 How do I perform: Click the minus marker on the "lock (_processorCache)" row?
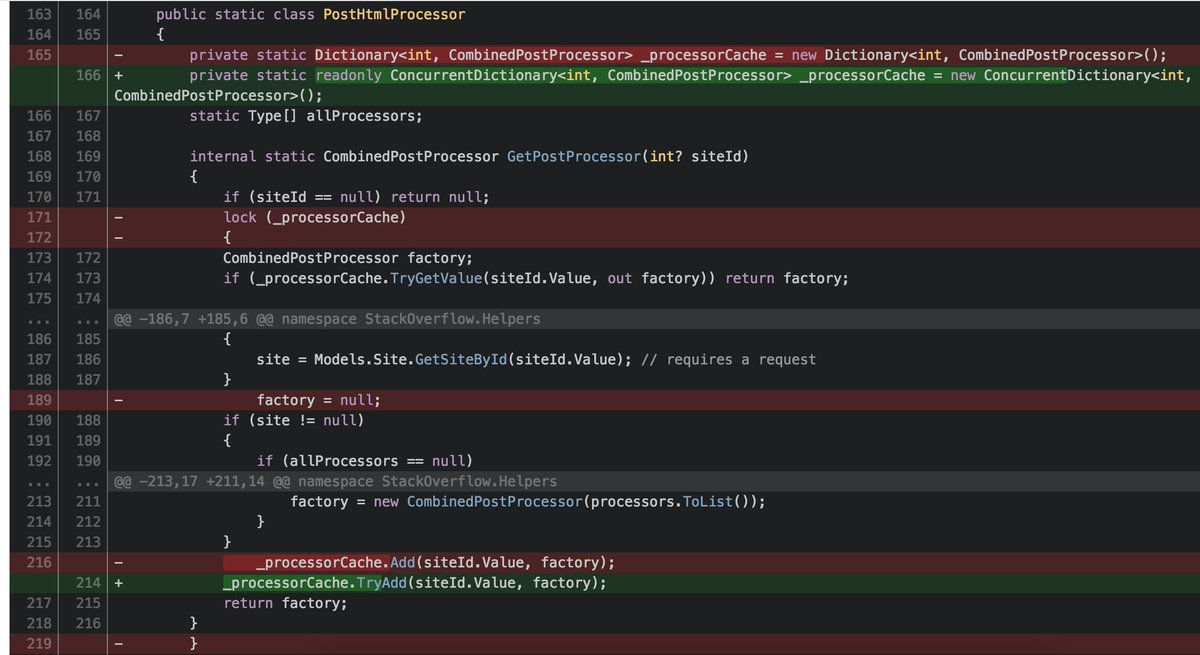[x=120, y=217]
